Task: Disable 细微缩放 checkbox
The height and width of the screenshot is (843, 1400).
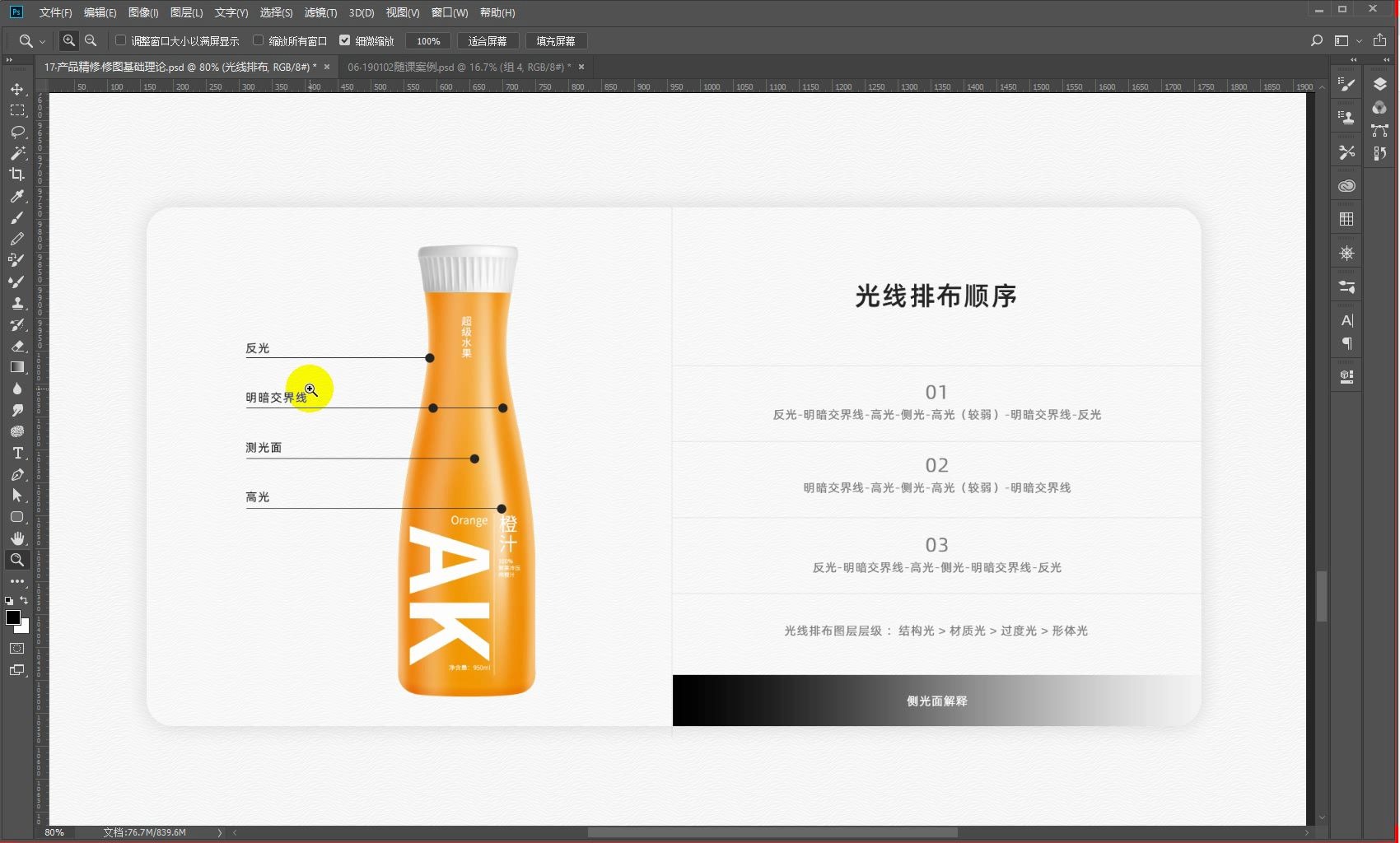Action: 346,40
